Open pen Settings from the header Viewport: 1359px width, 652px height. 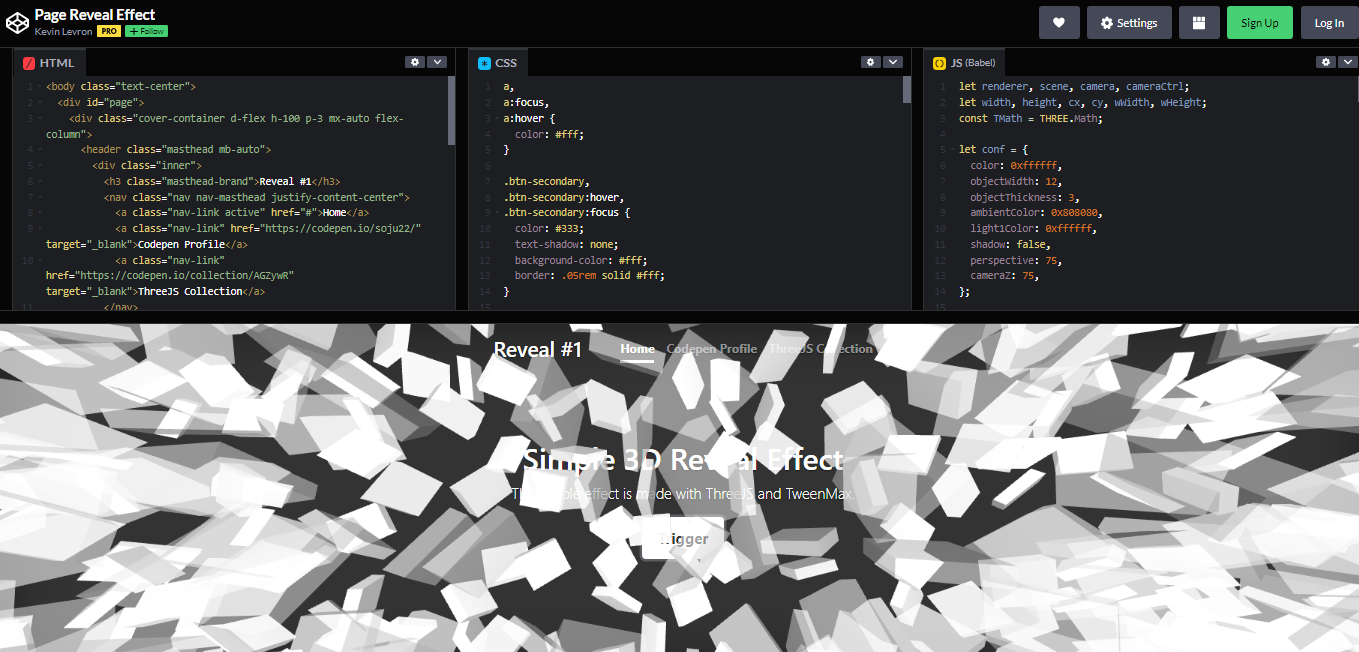pos(1129,23)
